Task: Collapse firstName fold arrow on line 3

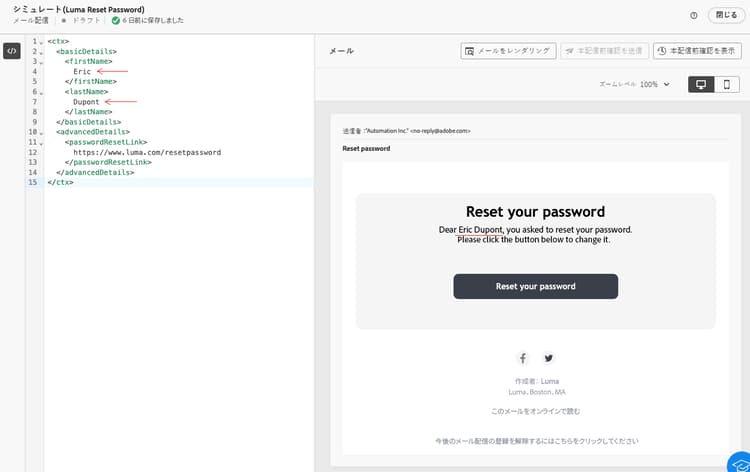Action: pos(41,62)
